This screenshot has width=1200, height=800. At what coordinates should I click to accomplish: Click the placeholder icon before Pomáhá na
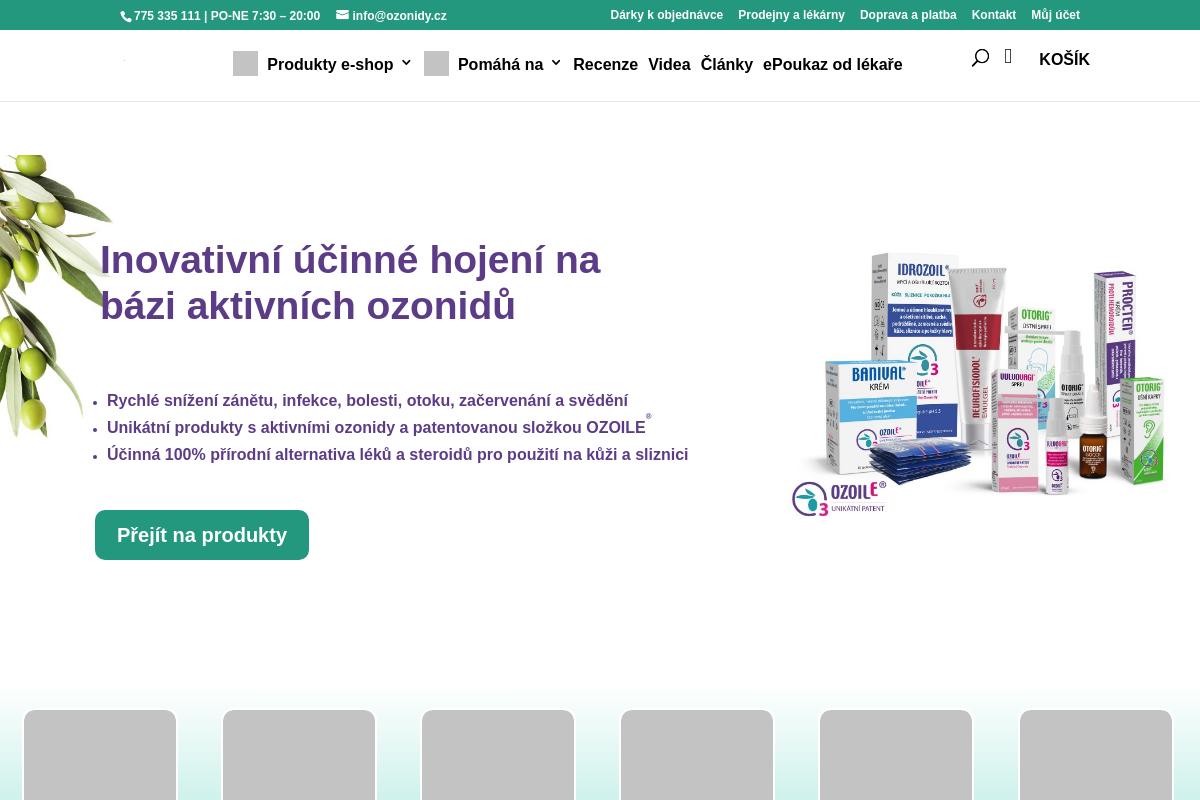436,64
